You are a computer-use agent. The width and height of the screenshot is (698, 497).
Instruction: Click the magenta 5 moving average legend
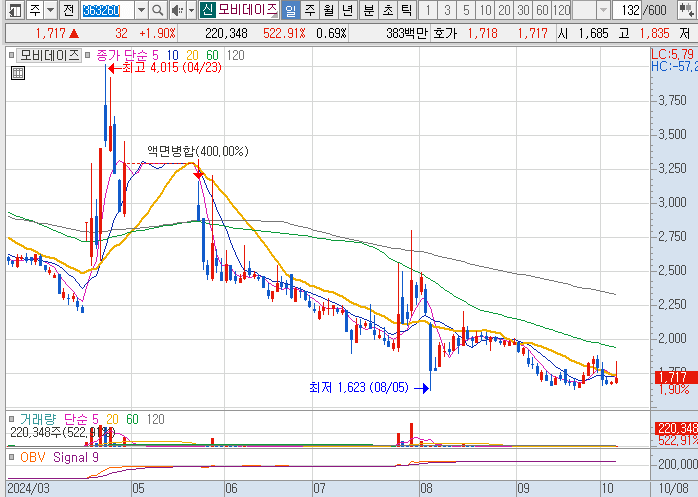point(155,55)
